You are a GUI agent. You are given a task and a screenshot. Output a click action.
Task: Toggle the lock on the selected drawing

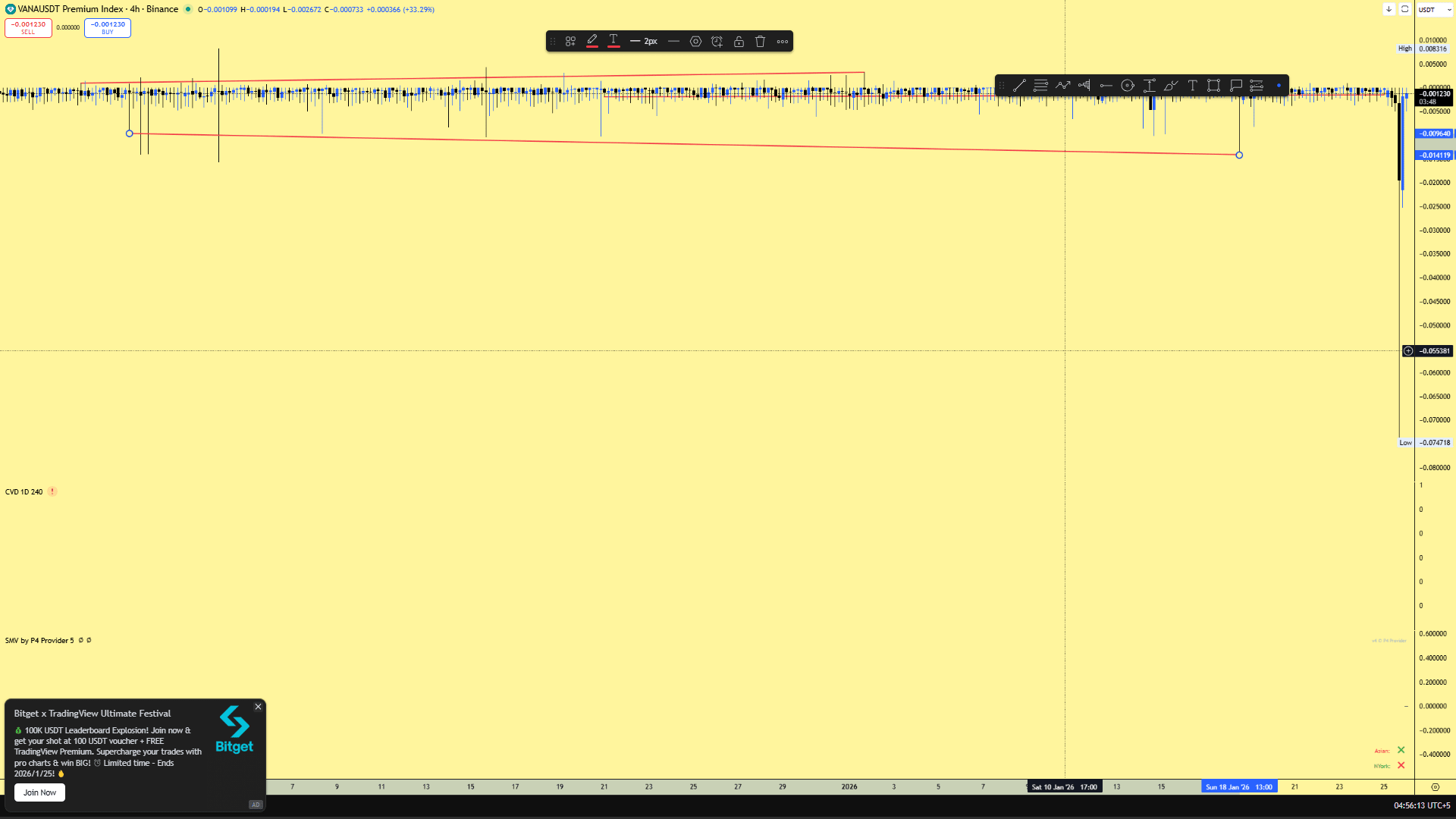pyautogui.click(x=739, y=42)
